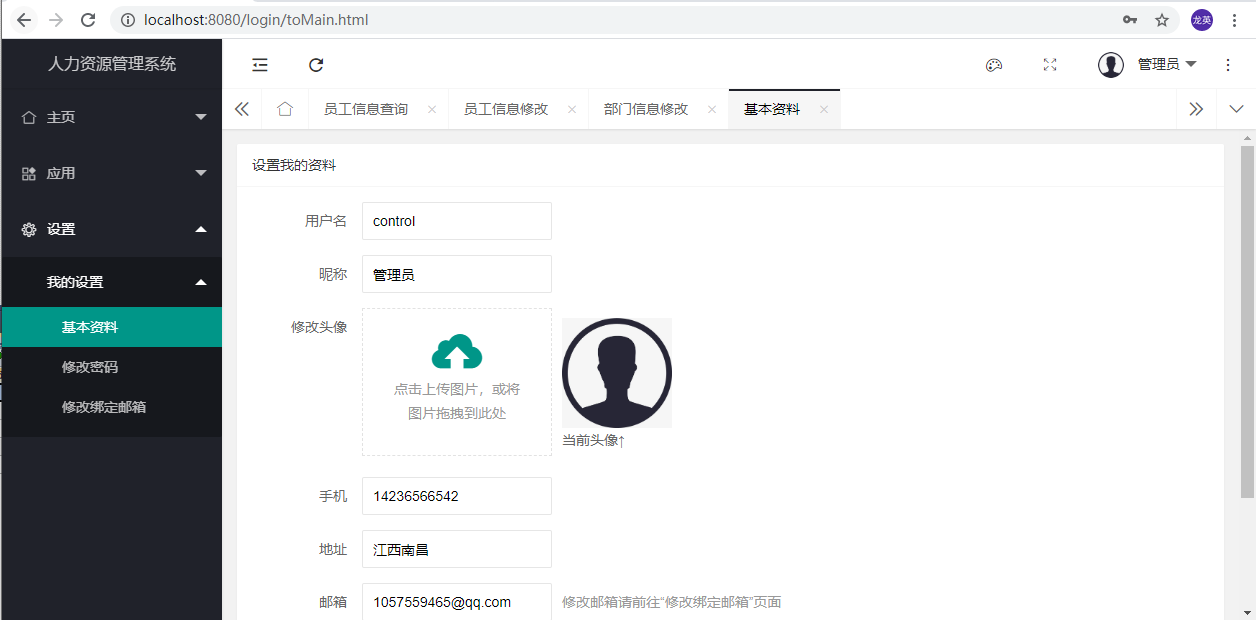Toggle fullscreen with the expand icon
Viewport: 1256px width, 620px height.
tap(1050, 65)
